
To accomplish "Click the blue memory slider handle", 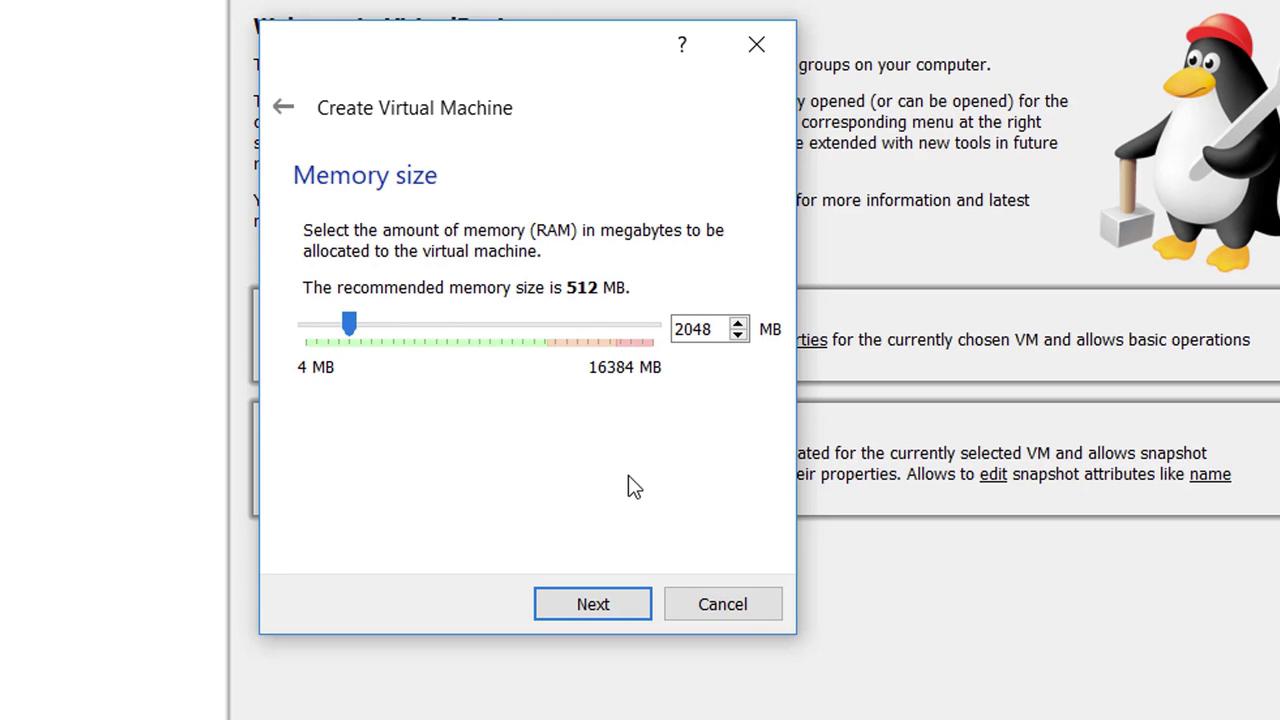I will (349, 323).
